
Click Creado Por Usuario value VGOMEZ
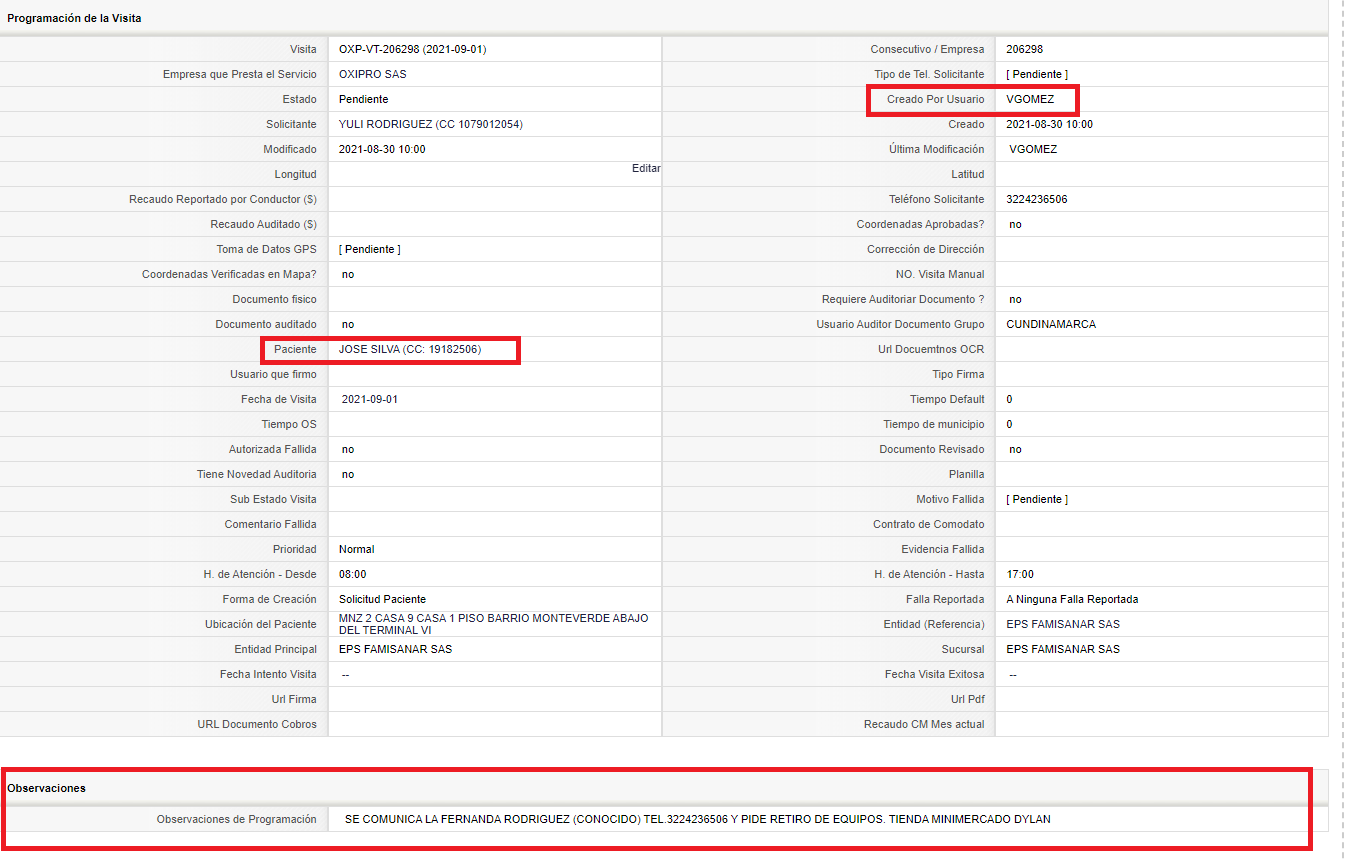coord(1030,99)
